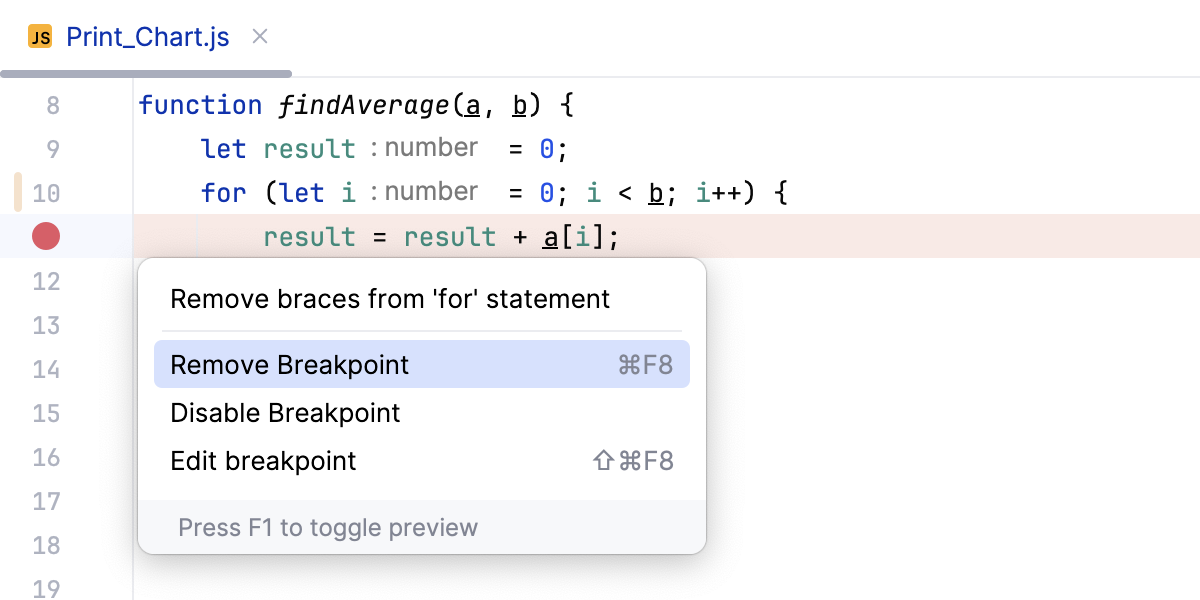The width and height of the screenshot is (1200, 600).
Task: Close the Print_Chart.js editor tab
Action: pos(259,36)
